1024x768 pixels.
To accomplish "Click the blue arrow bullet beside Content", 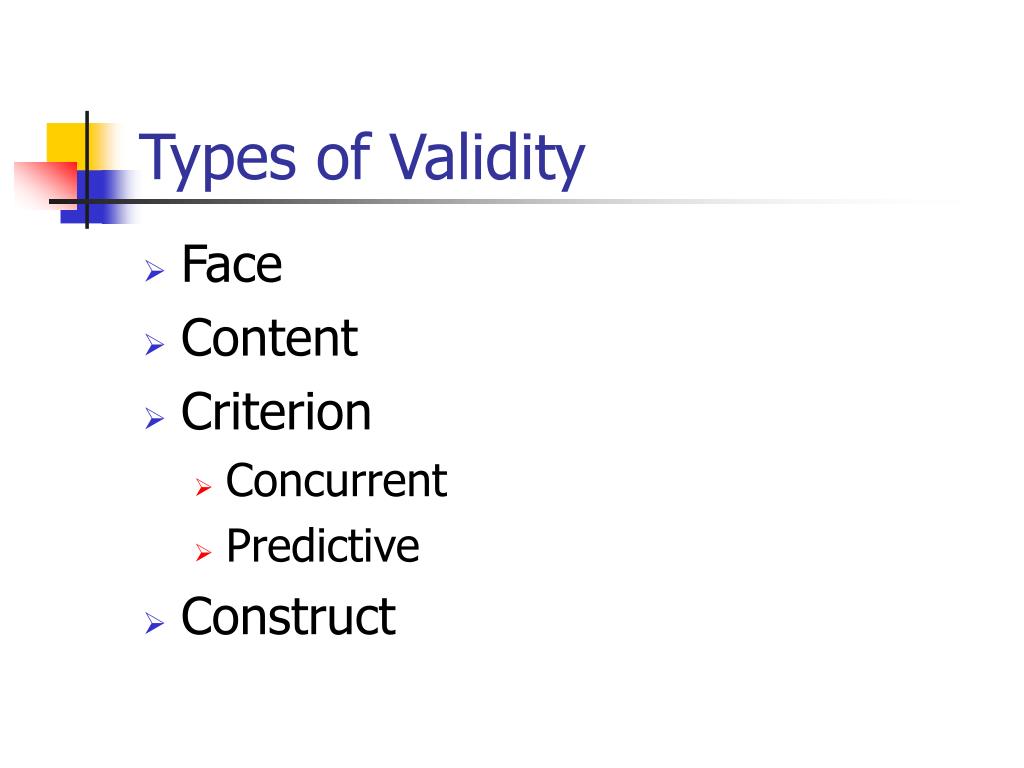I will click(155, 344).
